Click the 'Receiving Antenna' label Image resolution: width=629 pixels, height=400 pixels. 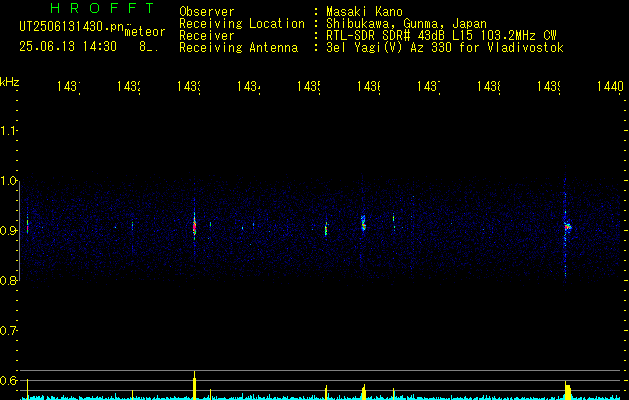[238, 48]
